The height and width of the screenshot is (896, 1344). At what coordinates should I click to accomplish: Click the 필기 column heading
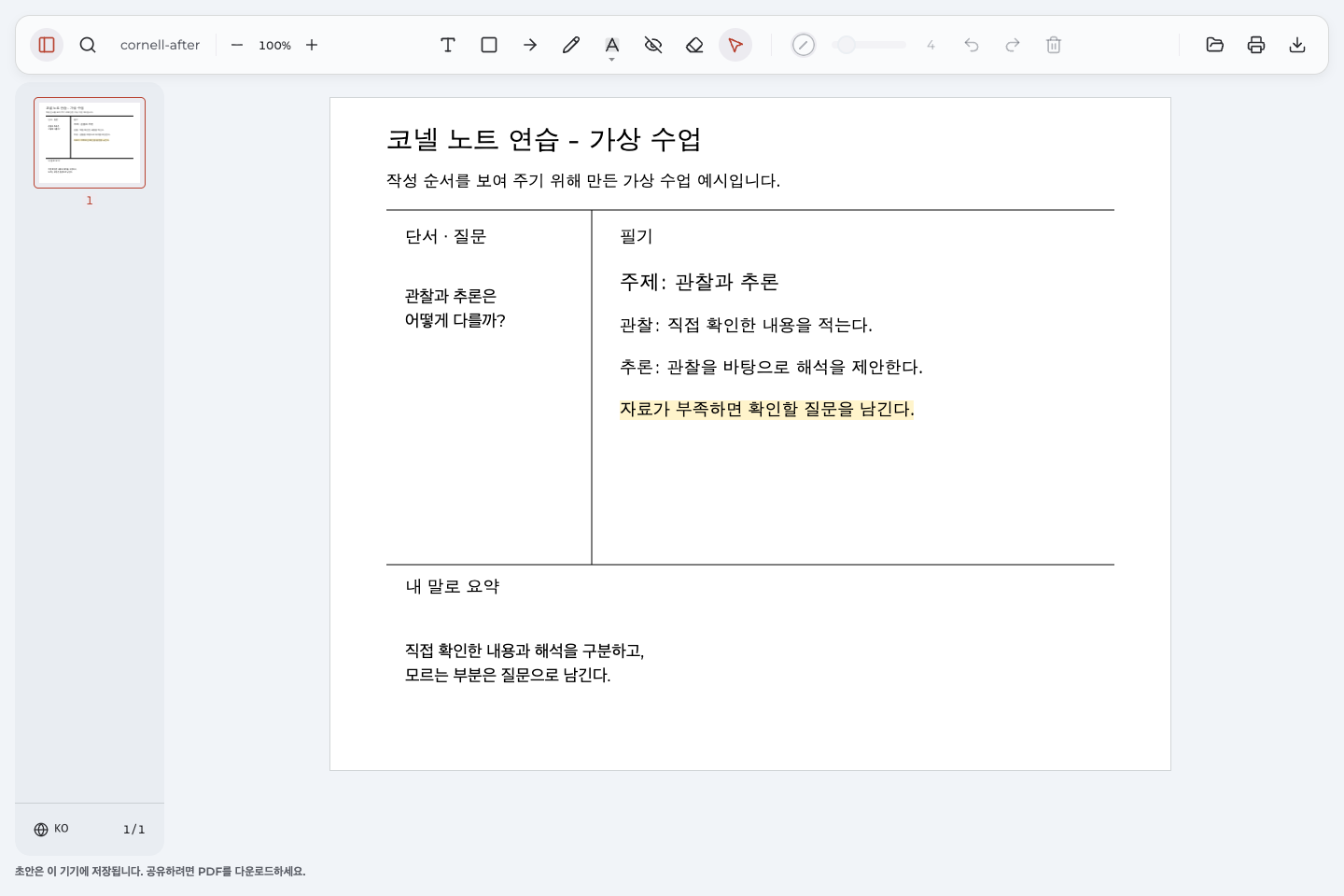(637, 236)
